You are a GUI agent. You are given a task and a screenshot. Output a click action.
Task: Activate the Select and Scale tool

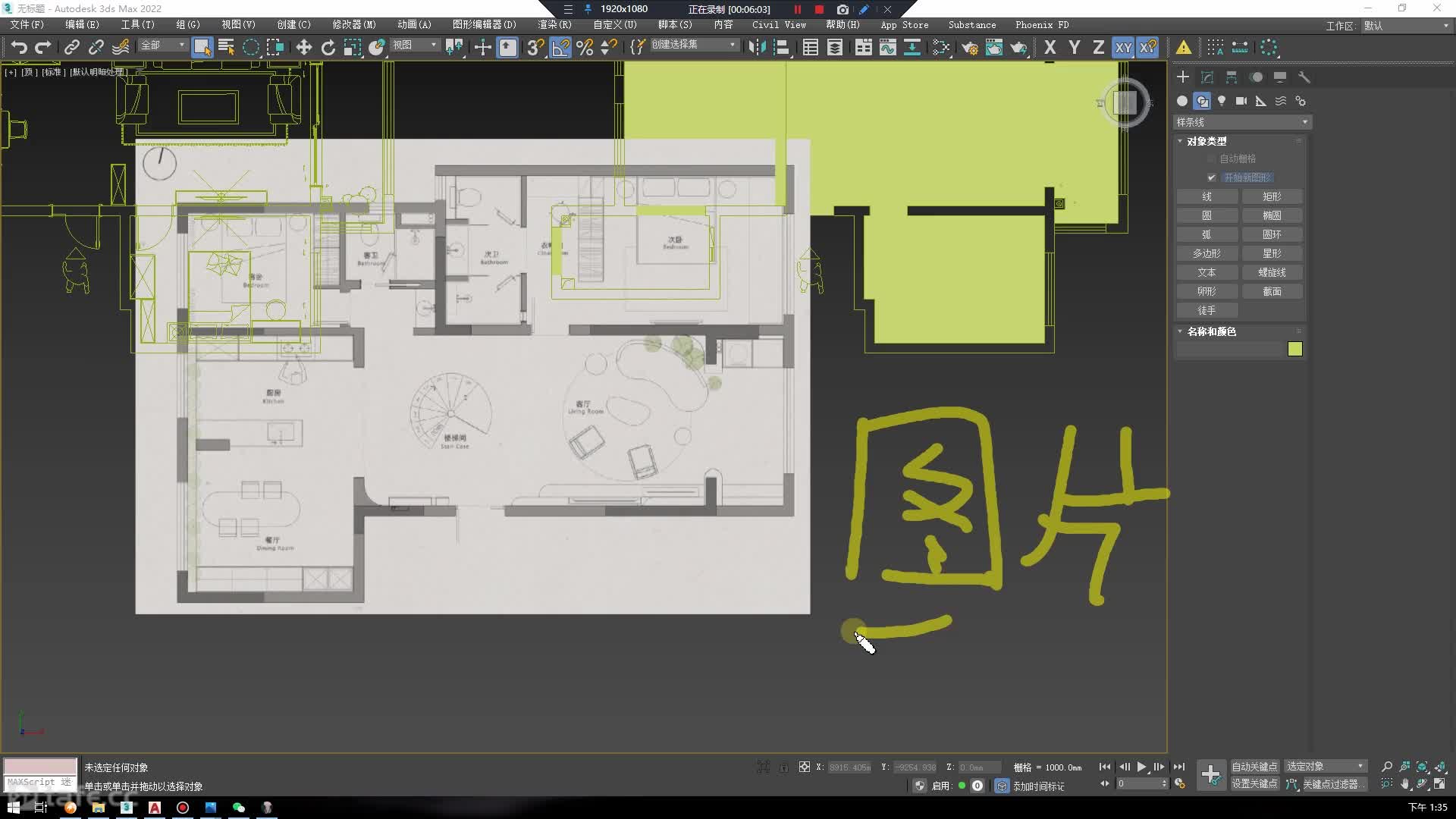pyautogui.click(x=353, y=47)
